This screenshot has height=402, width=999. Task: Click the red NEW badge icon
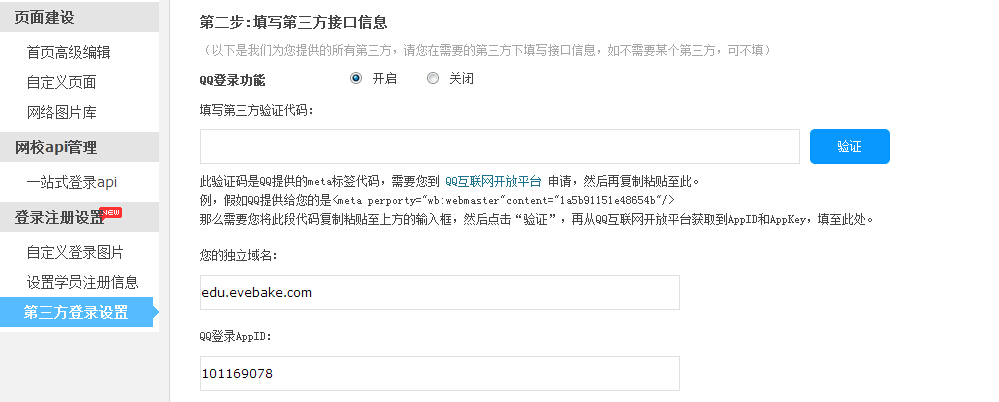pos(111,212)
